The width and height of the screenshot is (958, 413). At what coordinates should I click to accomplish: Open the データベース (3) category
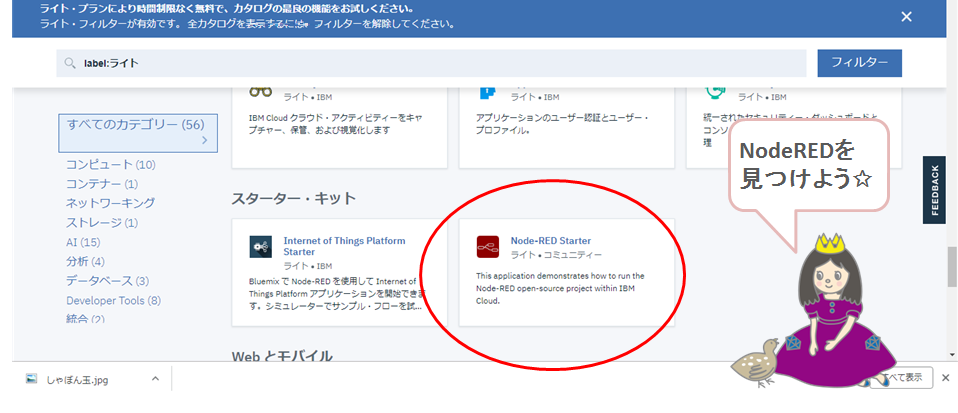[108, 281]
